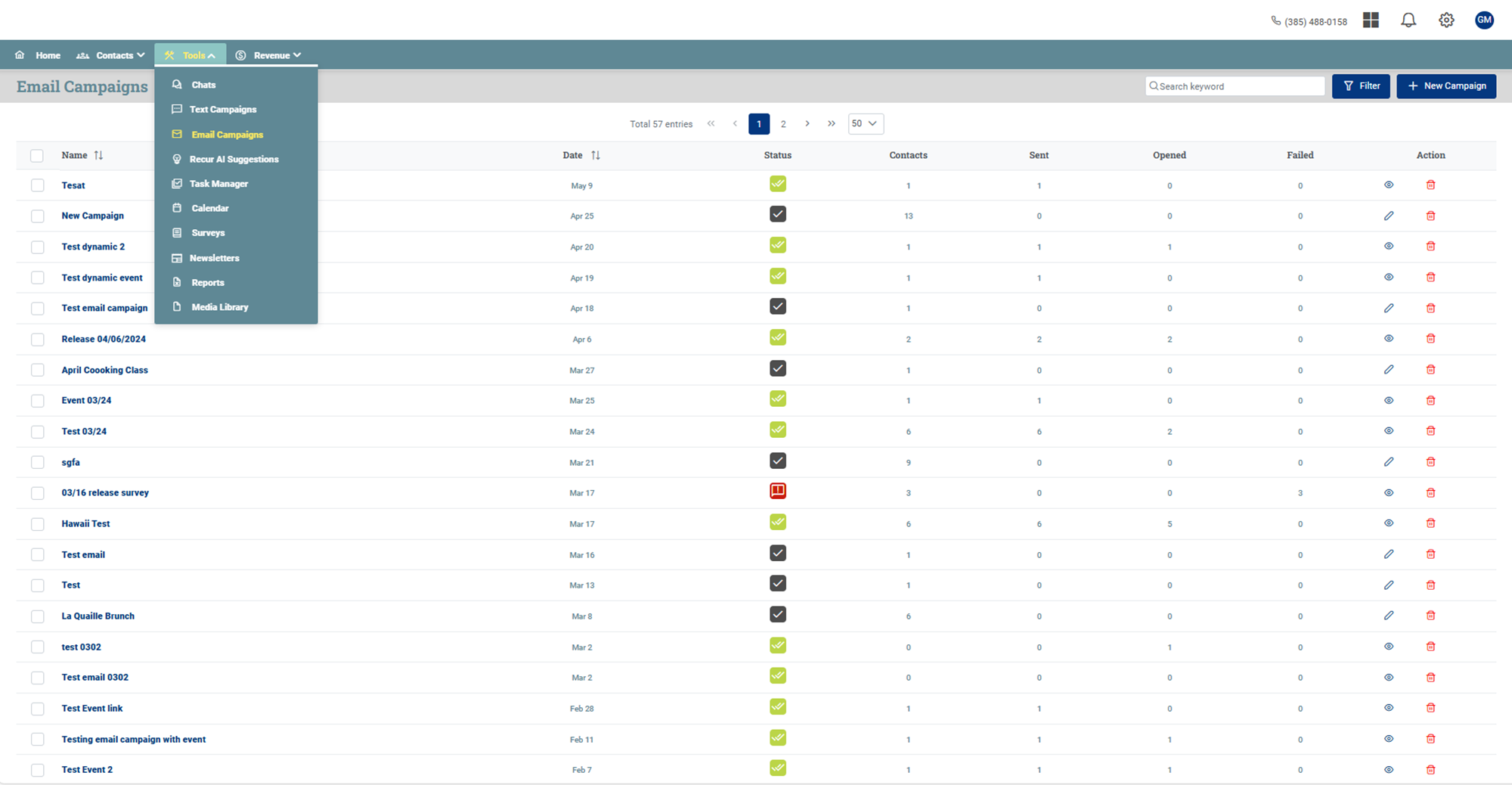The image size is (1512, 785).
Task: Open Chats from the Tools menu
Action: coord(203,85)
